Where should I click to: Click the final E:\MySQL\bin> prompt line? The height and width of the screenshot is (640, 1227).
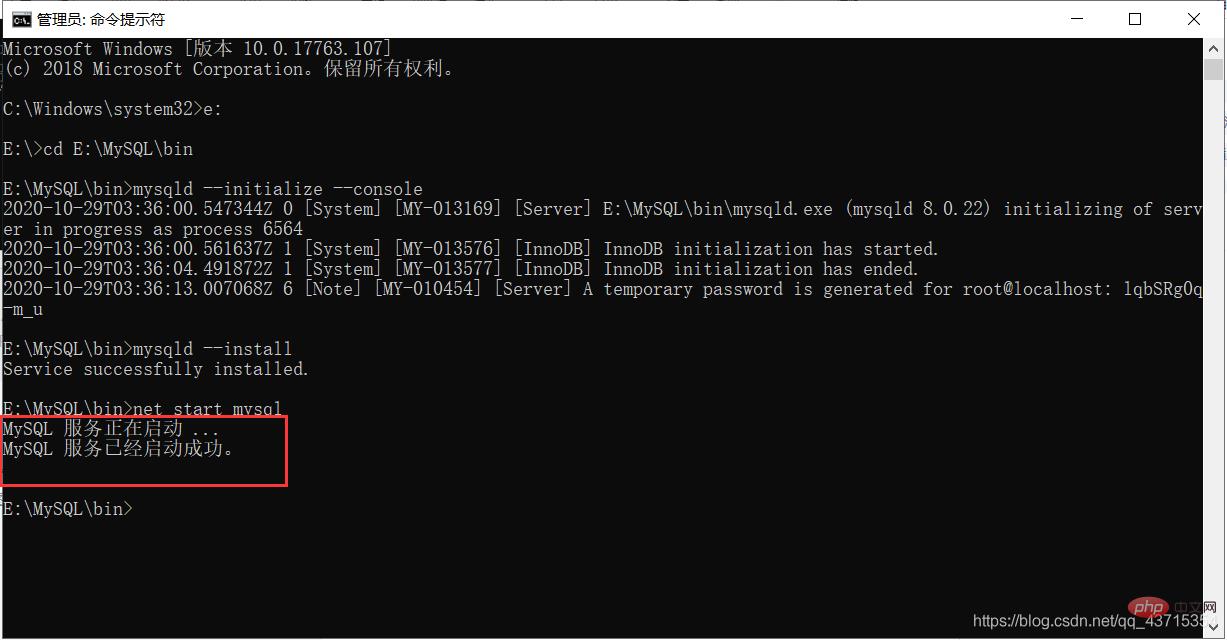click(x=67, y=509)
